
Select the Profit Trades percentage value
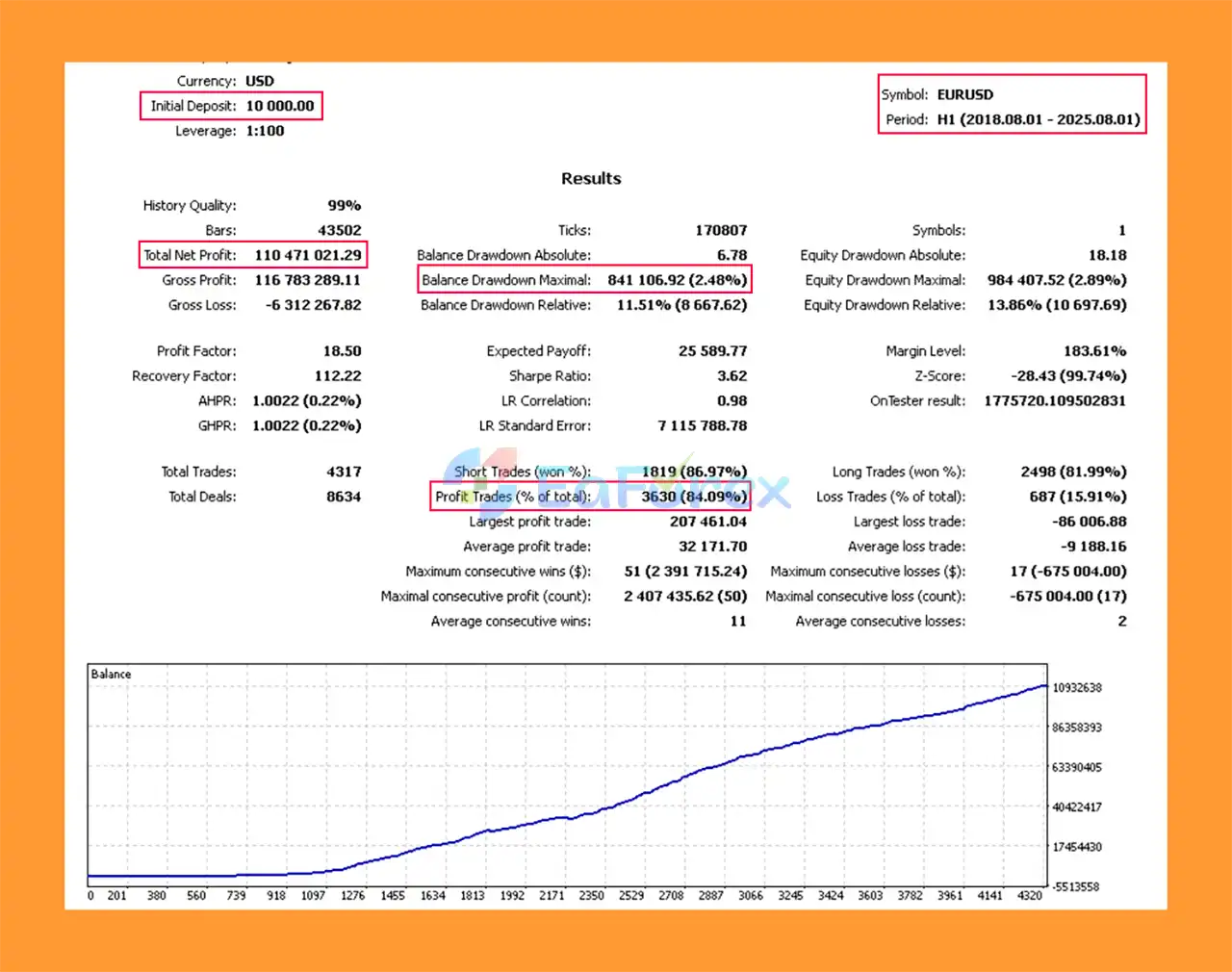693,497
